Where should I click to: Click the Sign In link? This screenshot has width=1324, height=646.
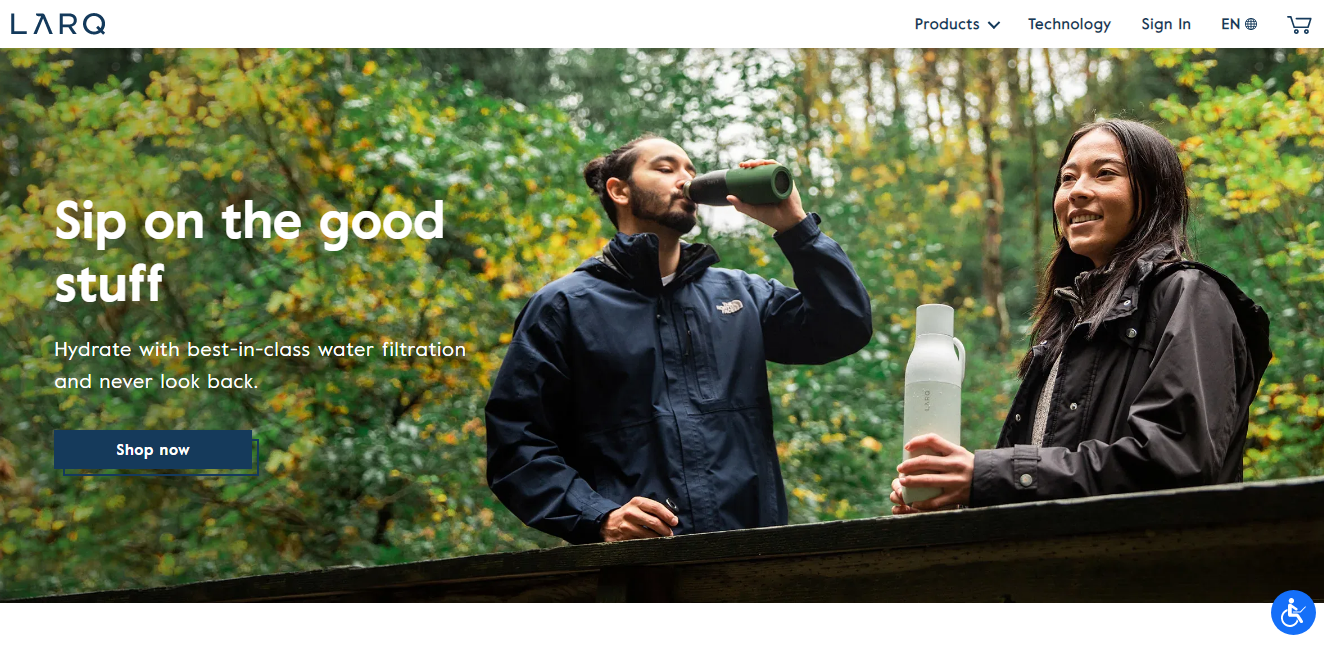pyautogui.click(x=1166, y=24)
